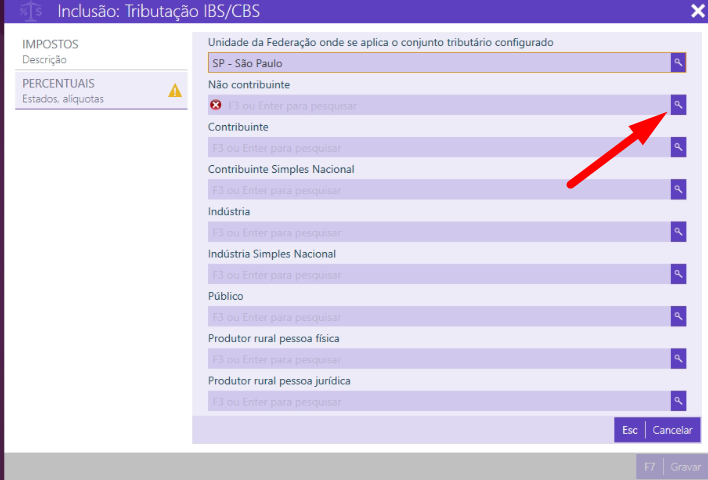Click red error icon in Não contribuinte

point(216,105)
